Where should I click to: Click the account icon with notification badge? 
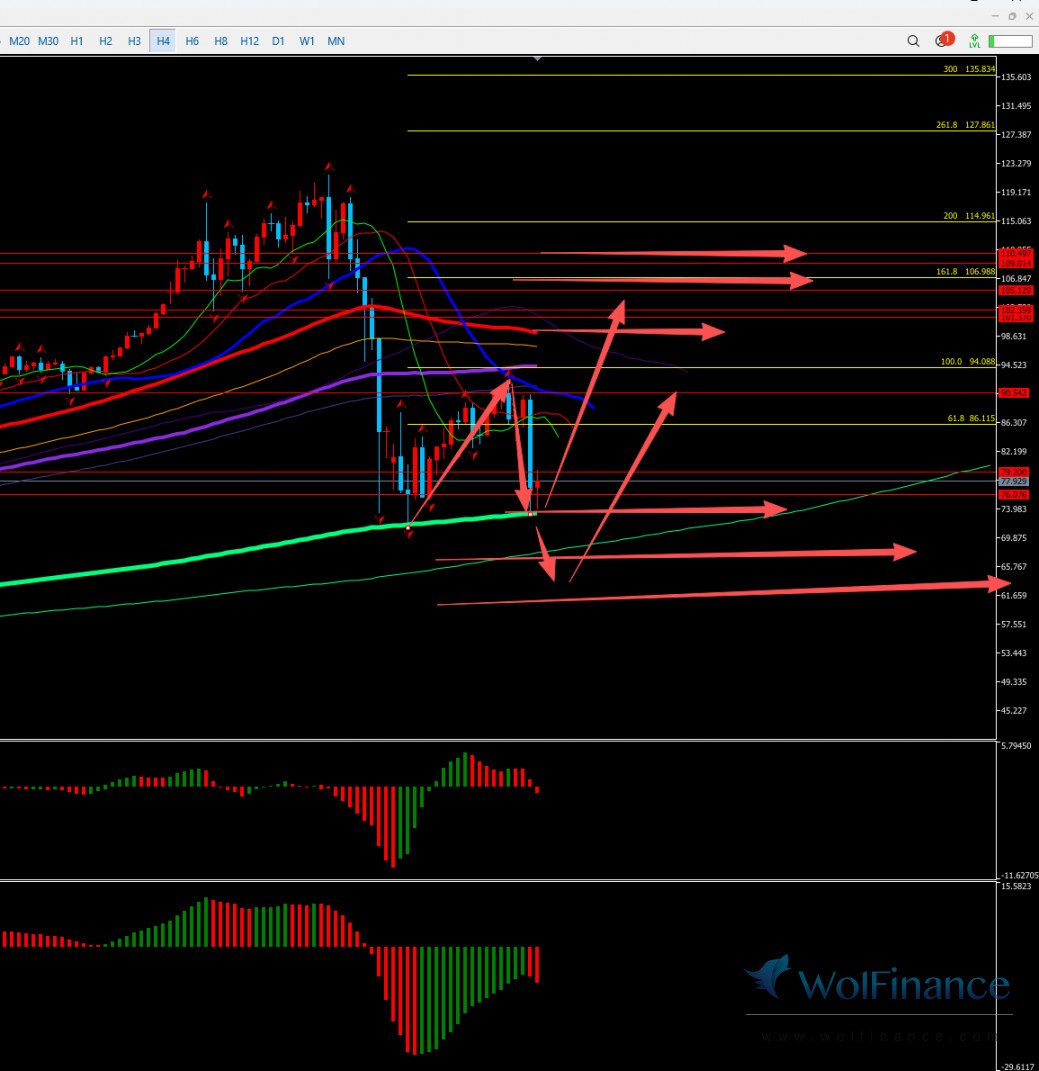(x=942, y=41)
